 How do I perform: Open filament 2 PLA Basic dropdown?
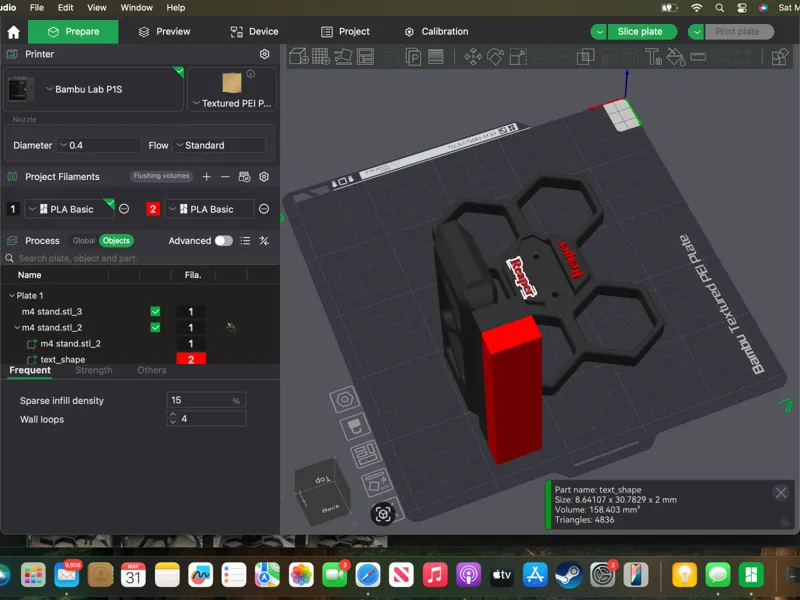click(209, 209)
